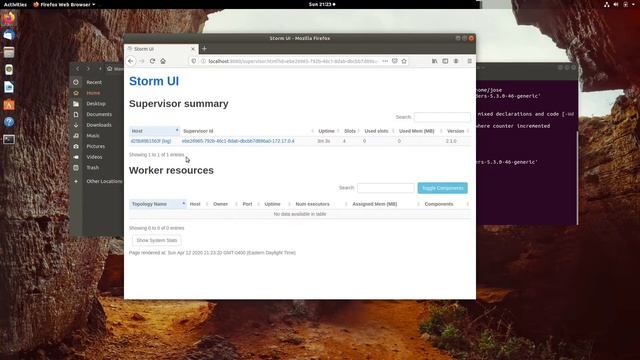
Task: Open Terminal from the dock
Action: (x=9, y=139)
